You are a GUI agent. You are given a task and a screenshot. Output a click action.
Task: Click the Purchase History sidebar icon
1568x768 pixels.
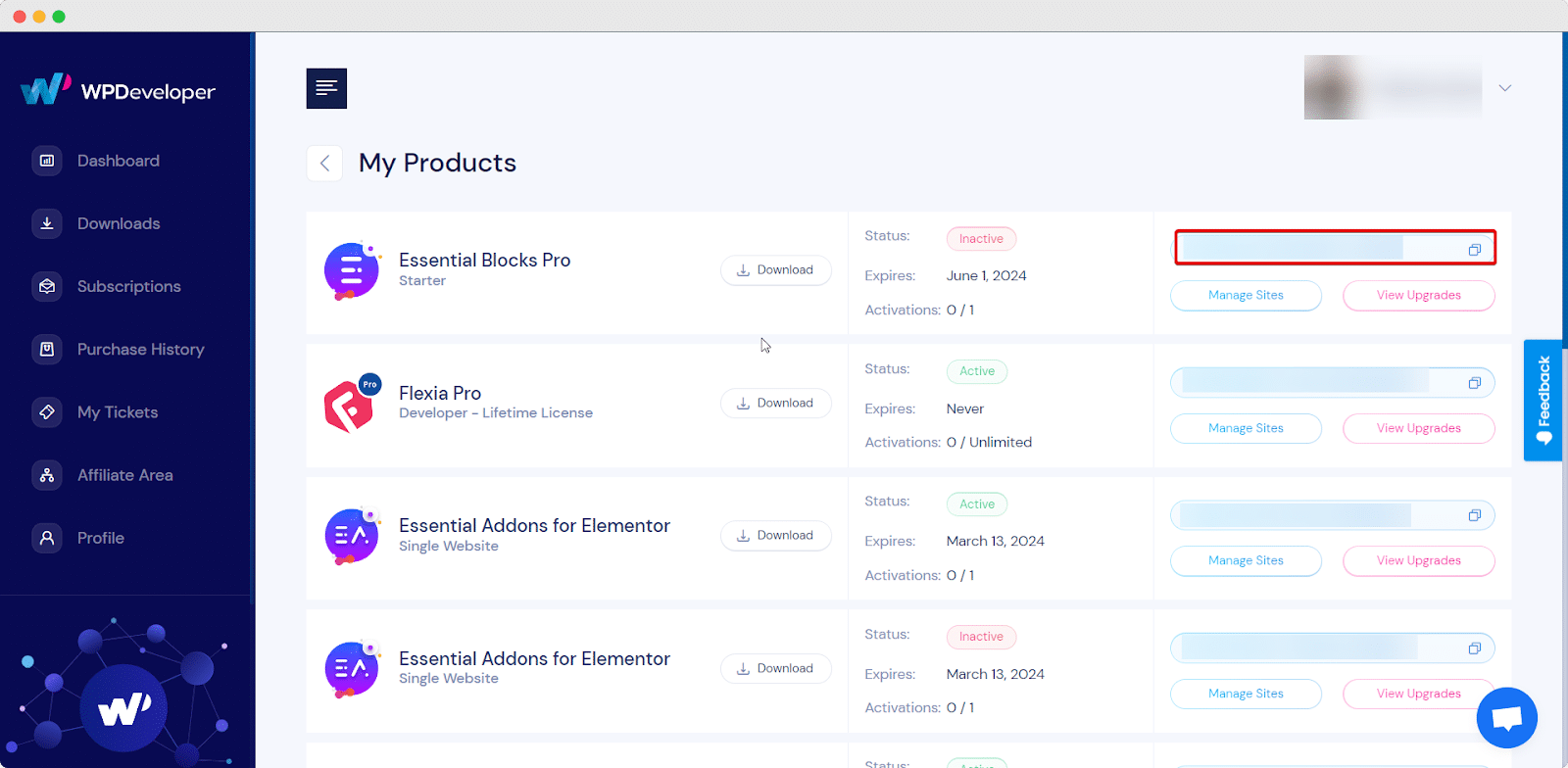click(x=46, y=349)
